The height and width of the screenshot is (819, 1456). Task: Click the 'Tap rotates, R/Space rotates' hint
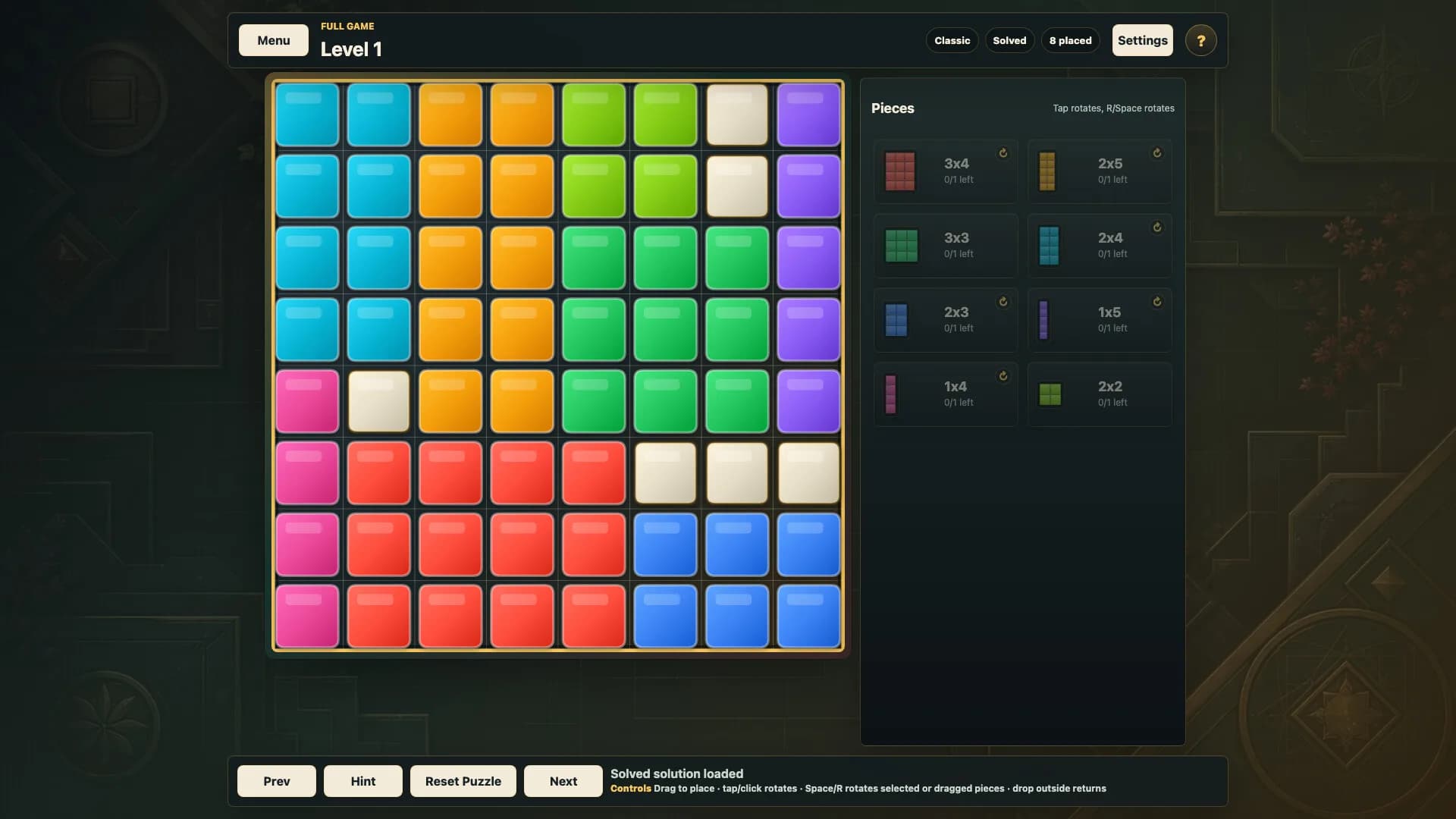[x=1113, y=108]
